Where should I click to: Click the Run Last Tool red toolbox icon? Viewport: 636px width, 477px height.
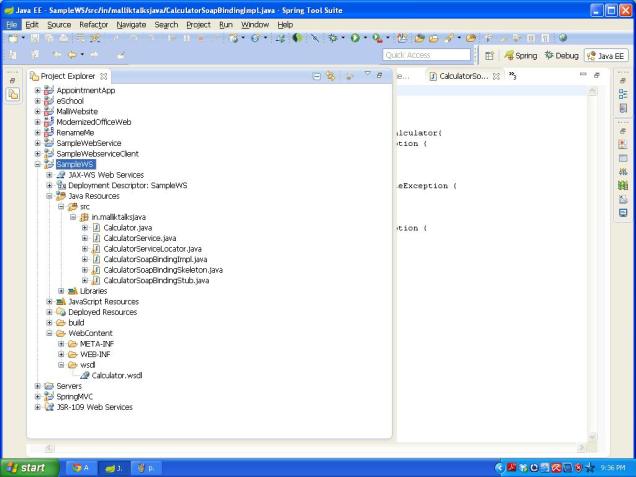click(377, 38)
